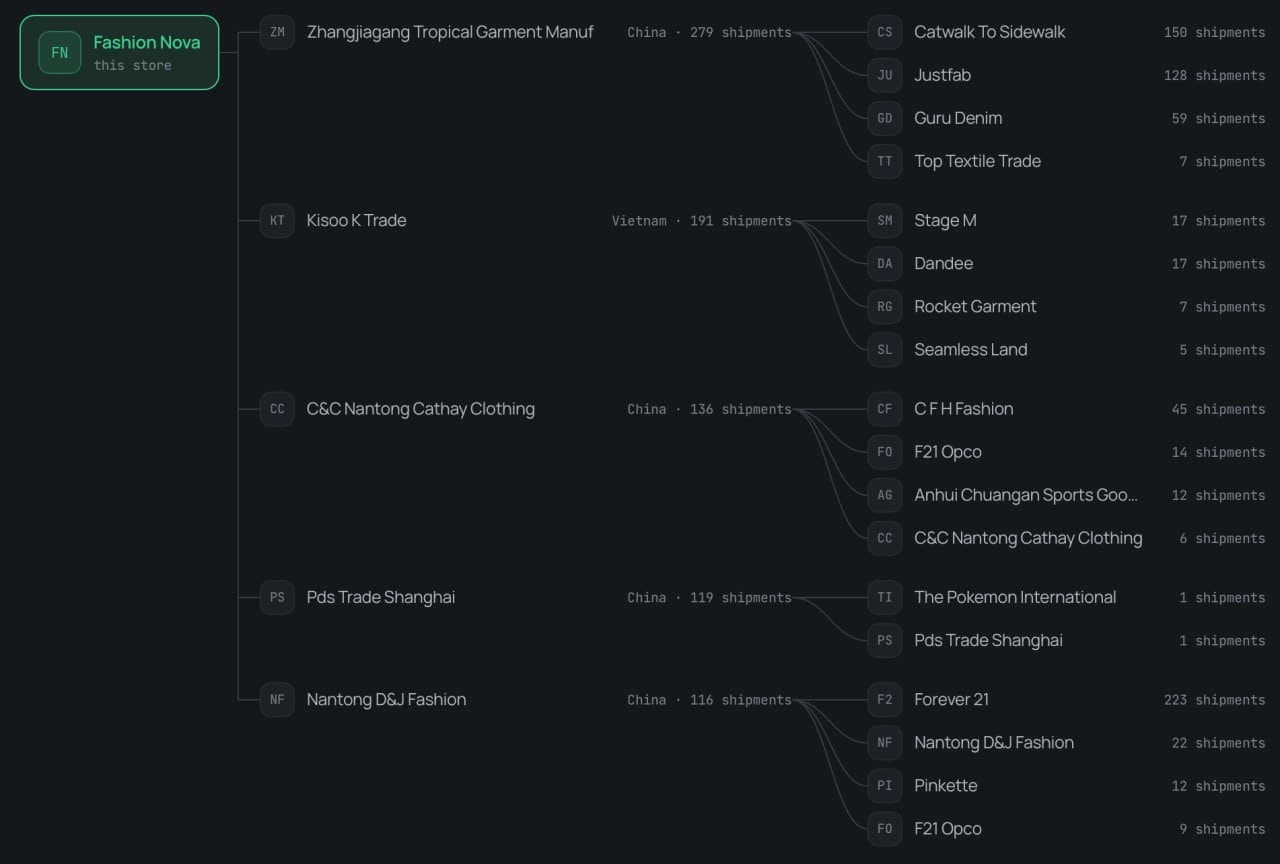Select the Top Textile Trade customer name
This screenshot has height=864, width=1280.
(x=977, y=161)
